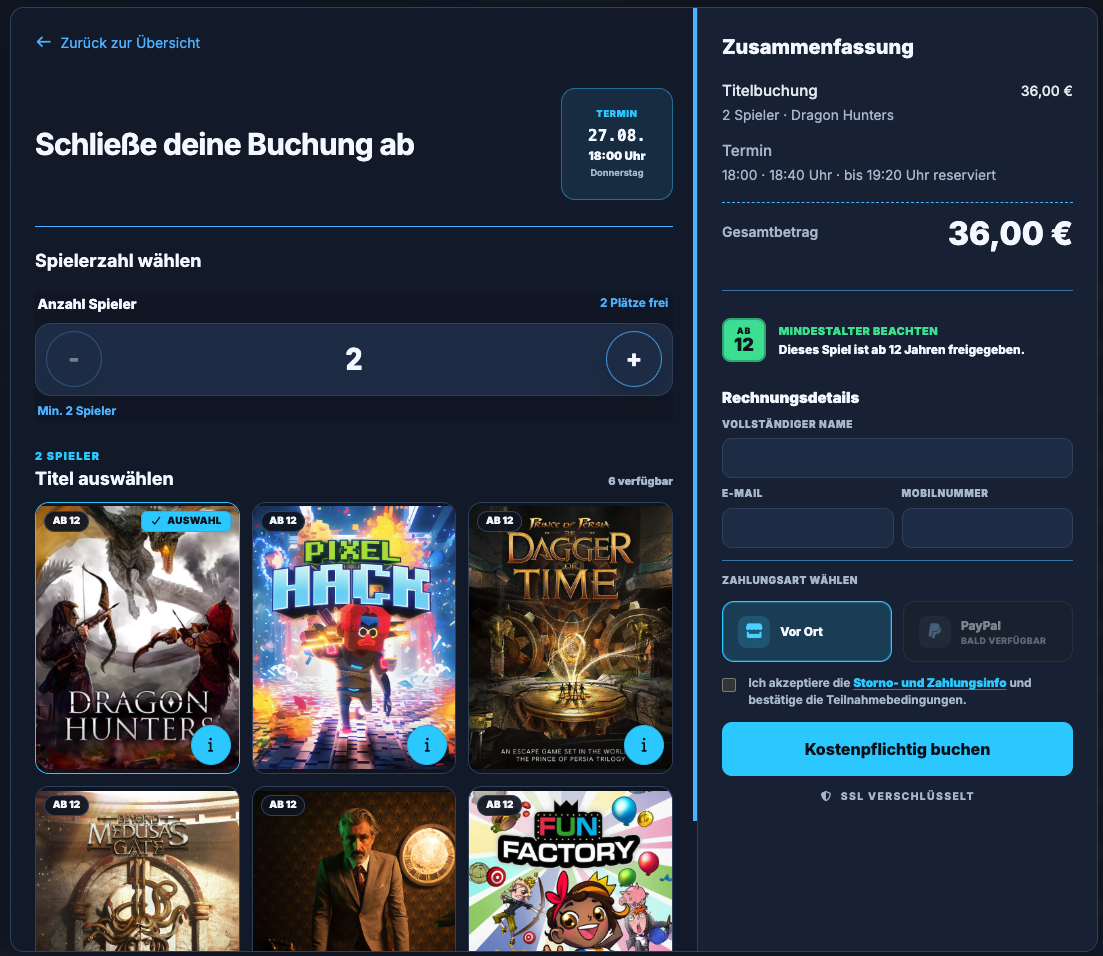Select the Beyond Medusa's Gate card
Image resolution: width=1103 pixels, height=956 pixels.
coord(137,869)
